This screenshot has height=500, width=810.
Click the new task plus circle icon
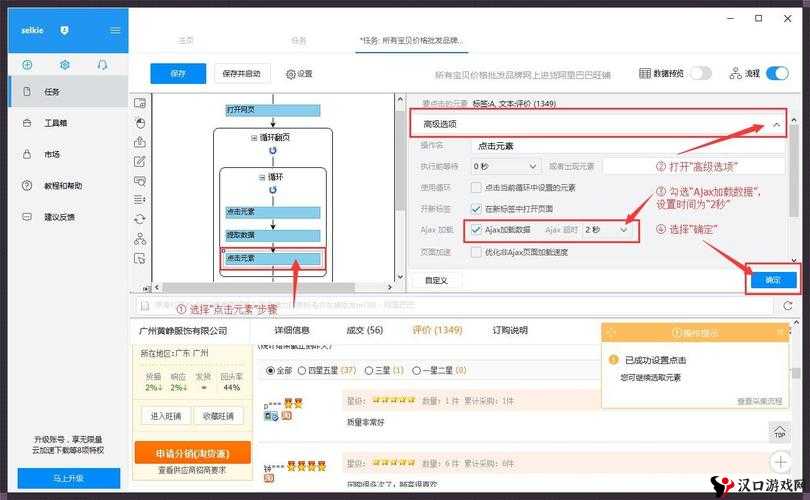click(x=27, y=65)
